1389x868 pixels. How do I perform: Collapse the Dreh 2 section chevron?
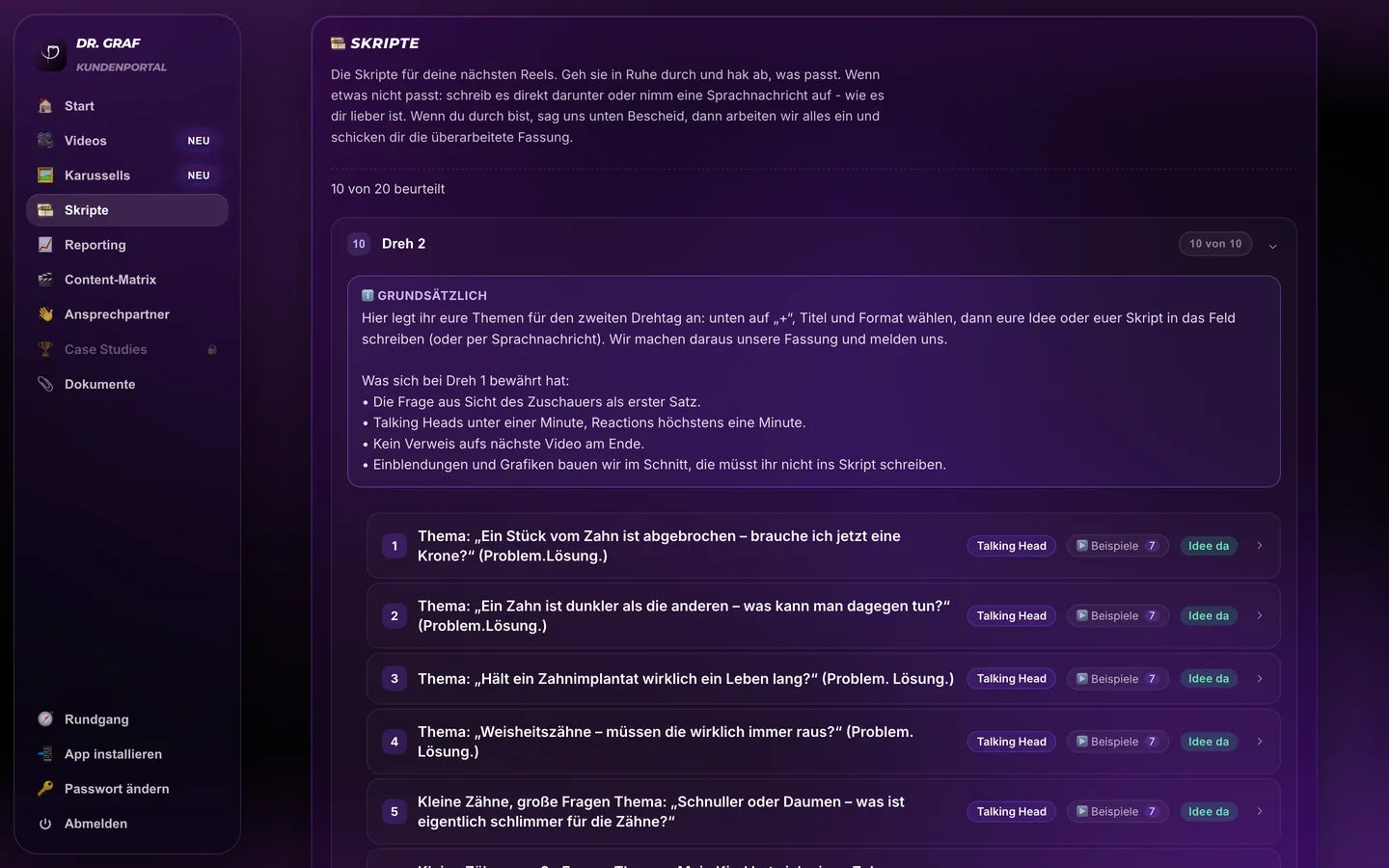point(1272,246)
